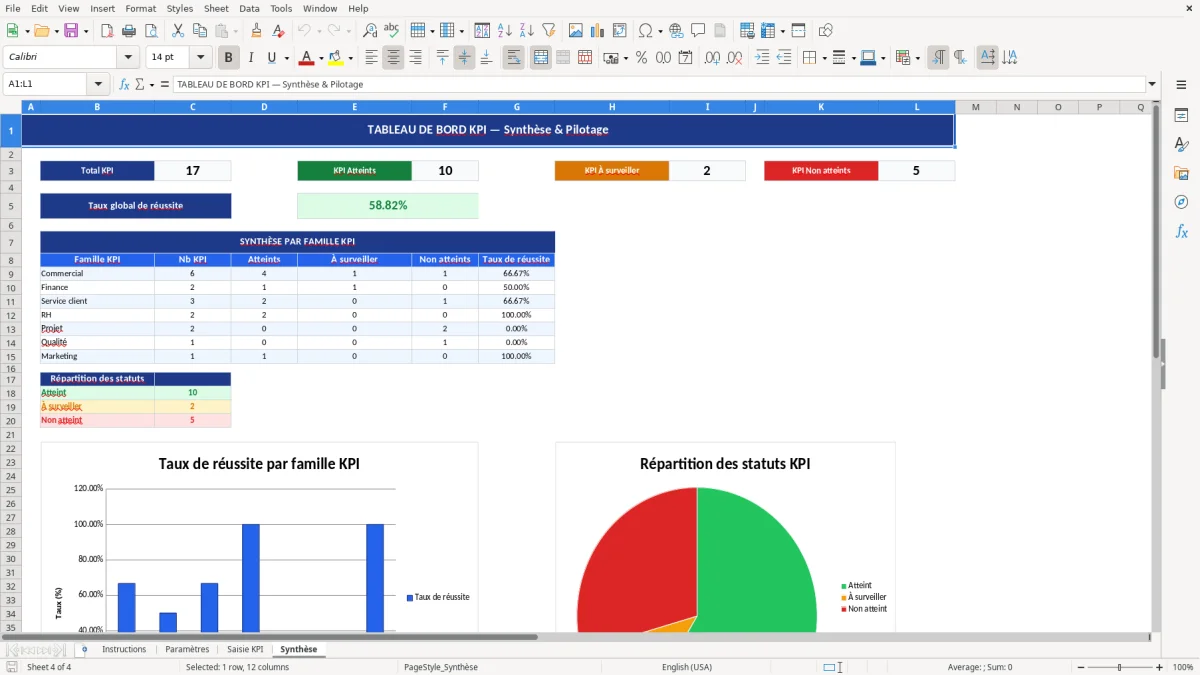1200x675 pixels.
Task: Toggle Align Left
Action: (x=371, y=57)
